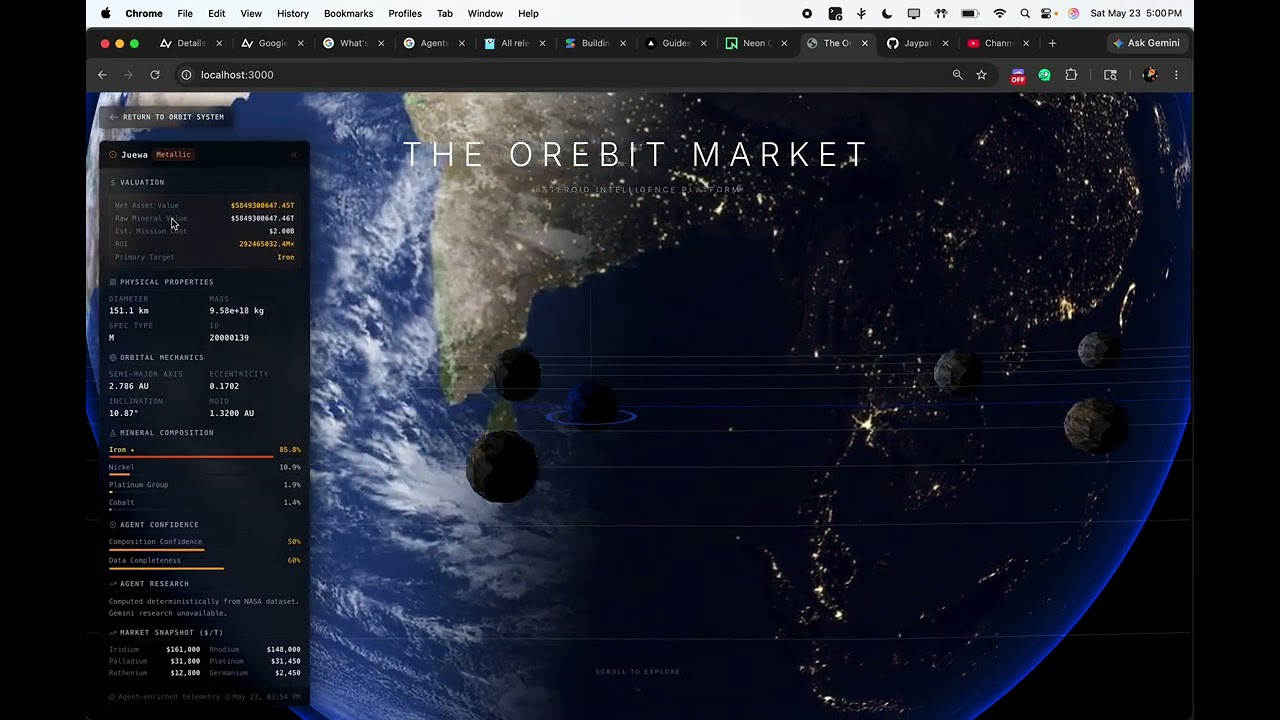Switch to the Details tab

tap(190, 43)
